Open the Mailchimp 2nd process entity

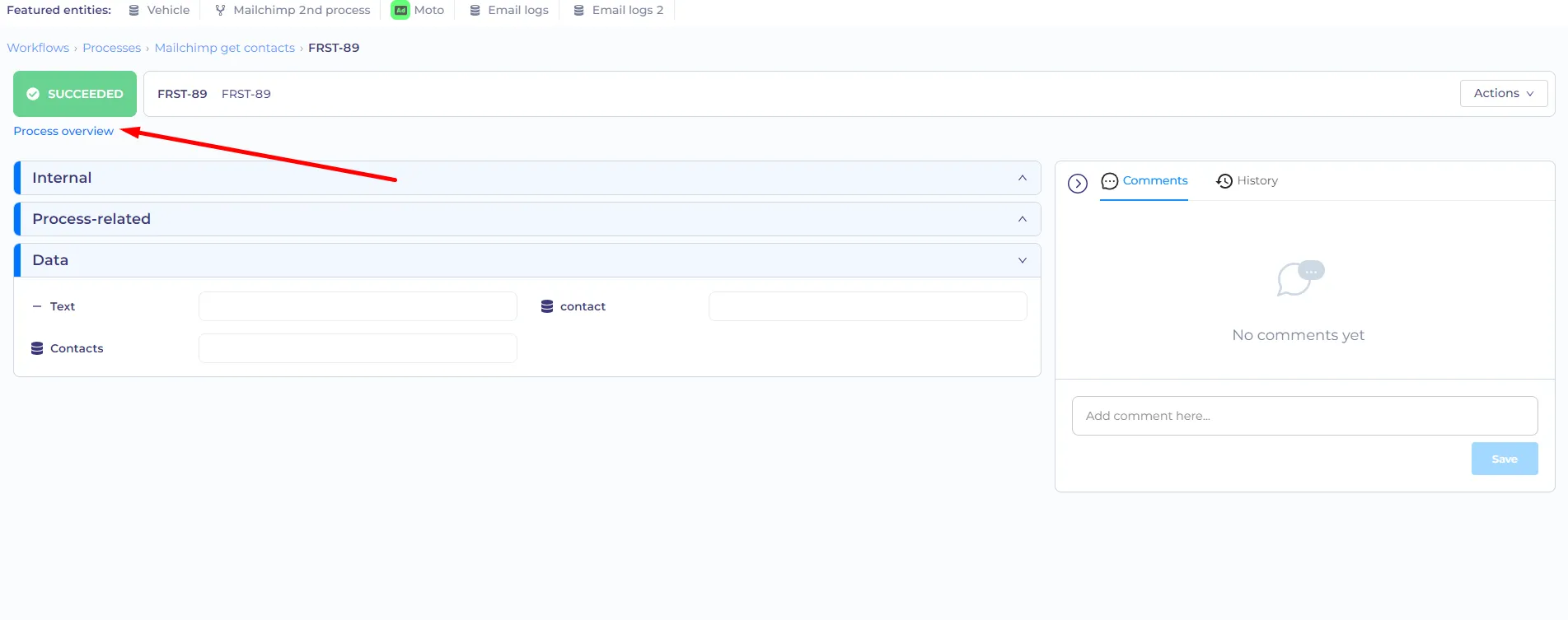point(293,10)
